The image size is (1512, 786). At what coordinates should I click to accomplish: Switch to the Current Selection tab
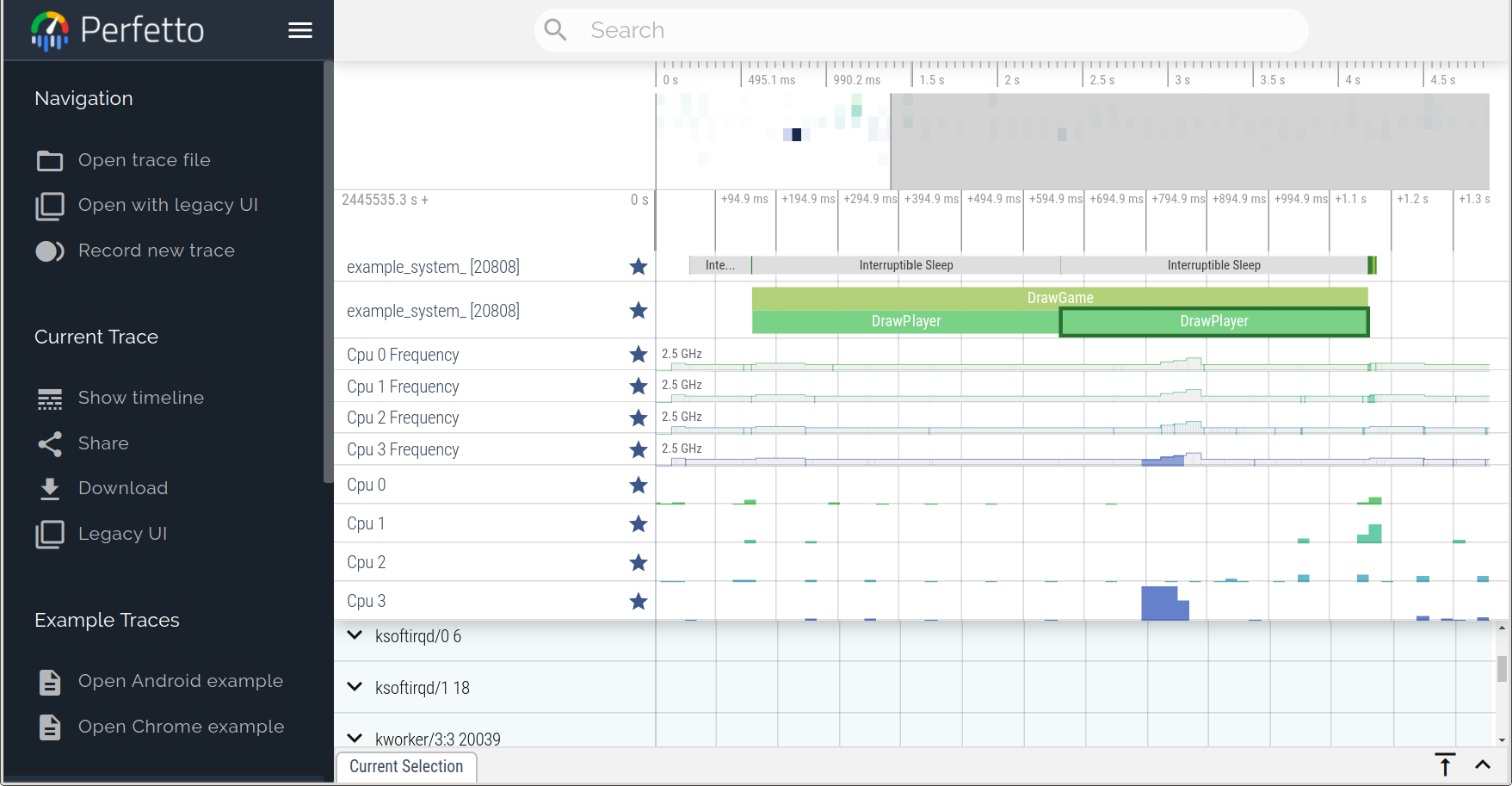point(406,766)
